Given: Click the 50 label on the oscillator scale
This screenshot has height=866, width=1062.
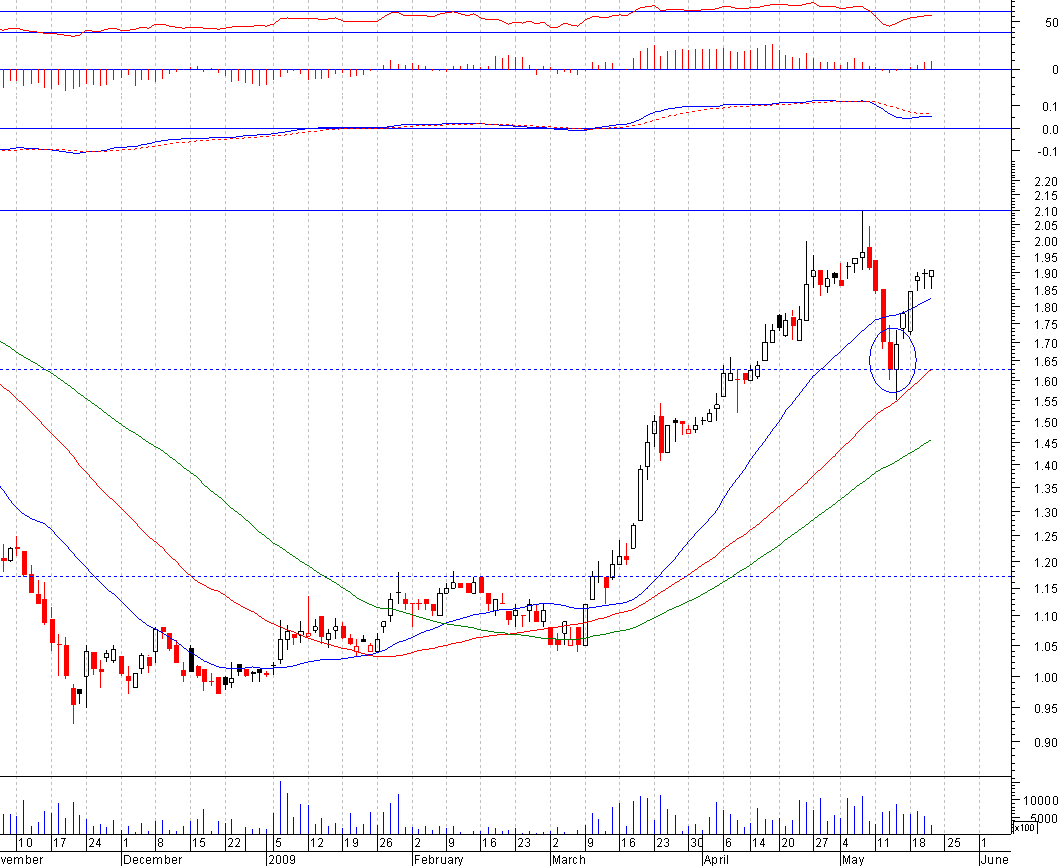Looking at the screenshot, I should point(1051,23).
